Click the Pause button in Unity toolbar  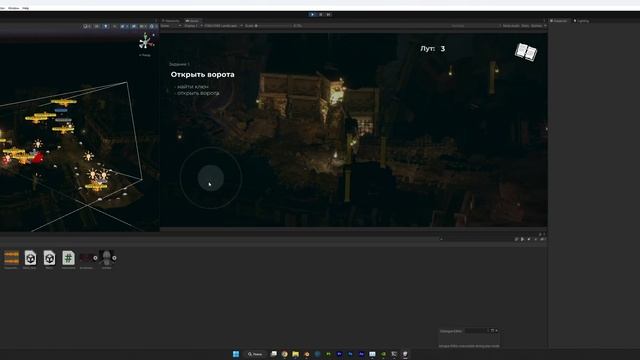321,14
